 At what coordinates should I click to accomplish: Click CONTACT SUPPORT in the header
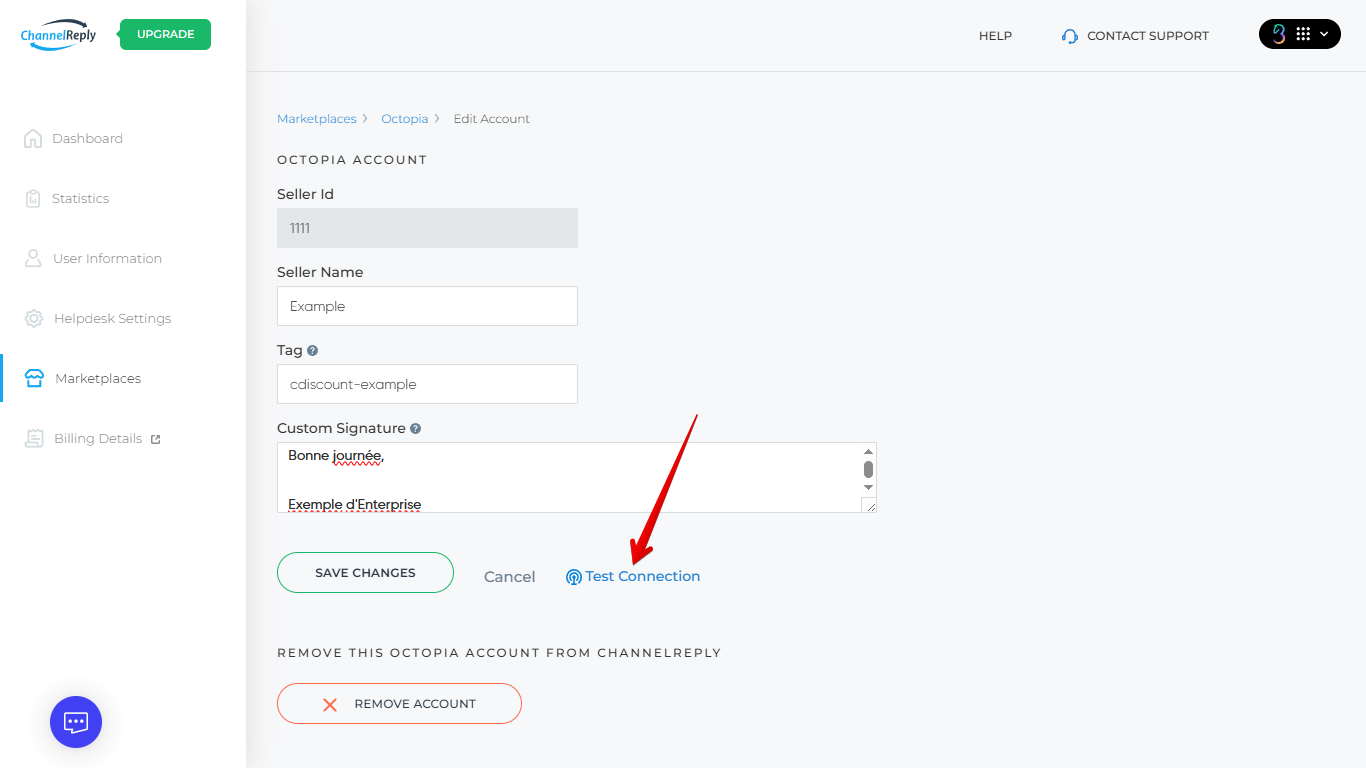pyautogui.click(x=1148, y=36)
